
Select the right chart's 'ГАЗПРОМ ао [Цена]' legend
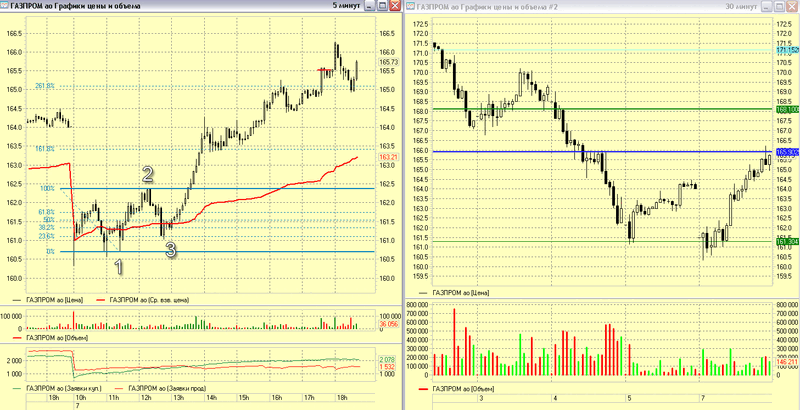click(461, 293)
